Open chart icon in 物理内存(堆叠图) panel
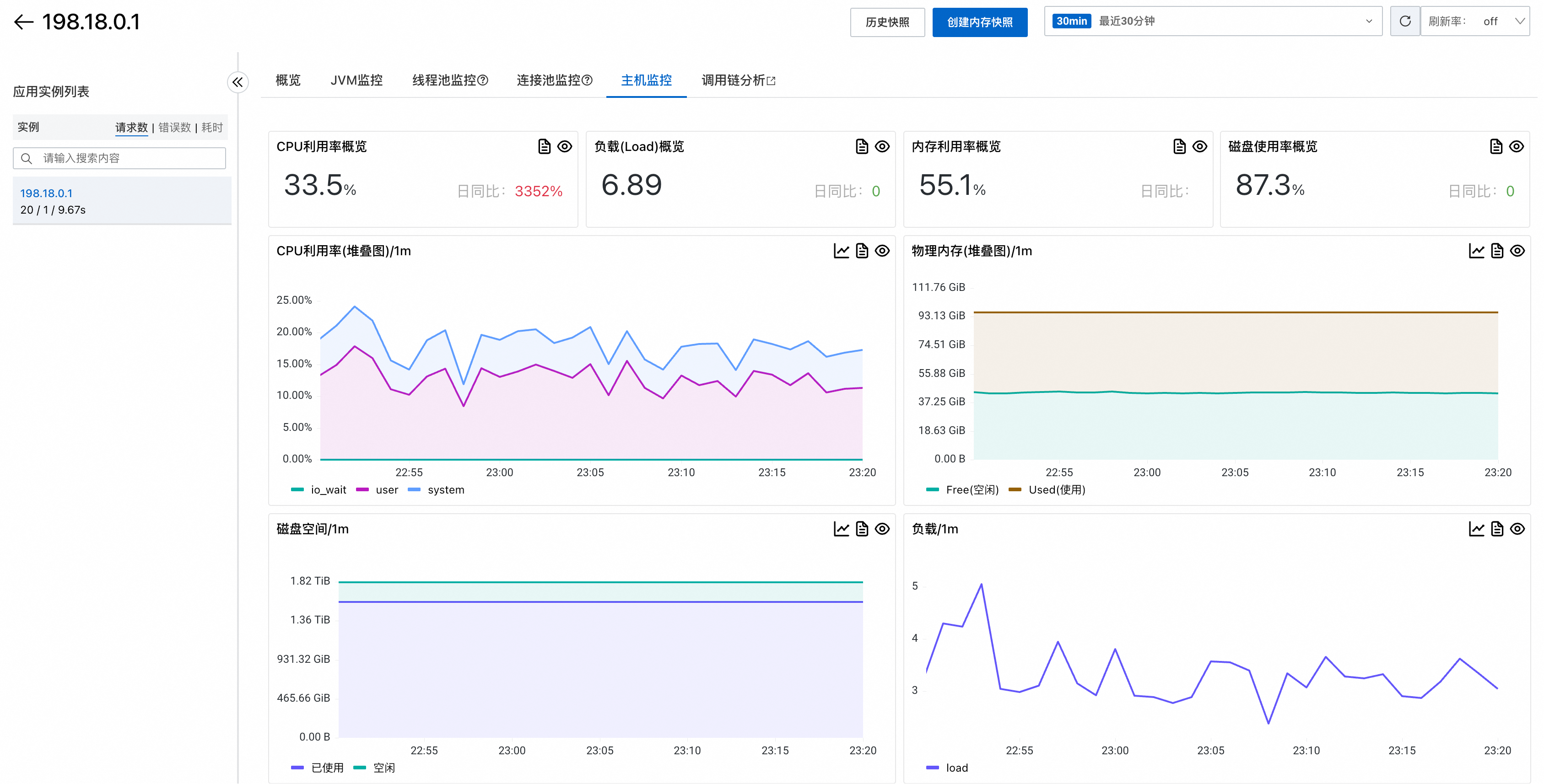The height and width of the screenshot is (784, 1544). [1476, 251]
